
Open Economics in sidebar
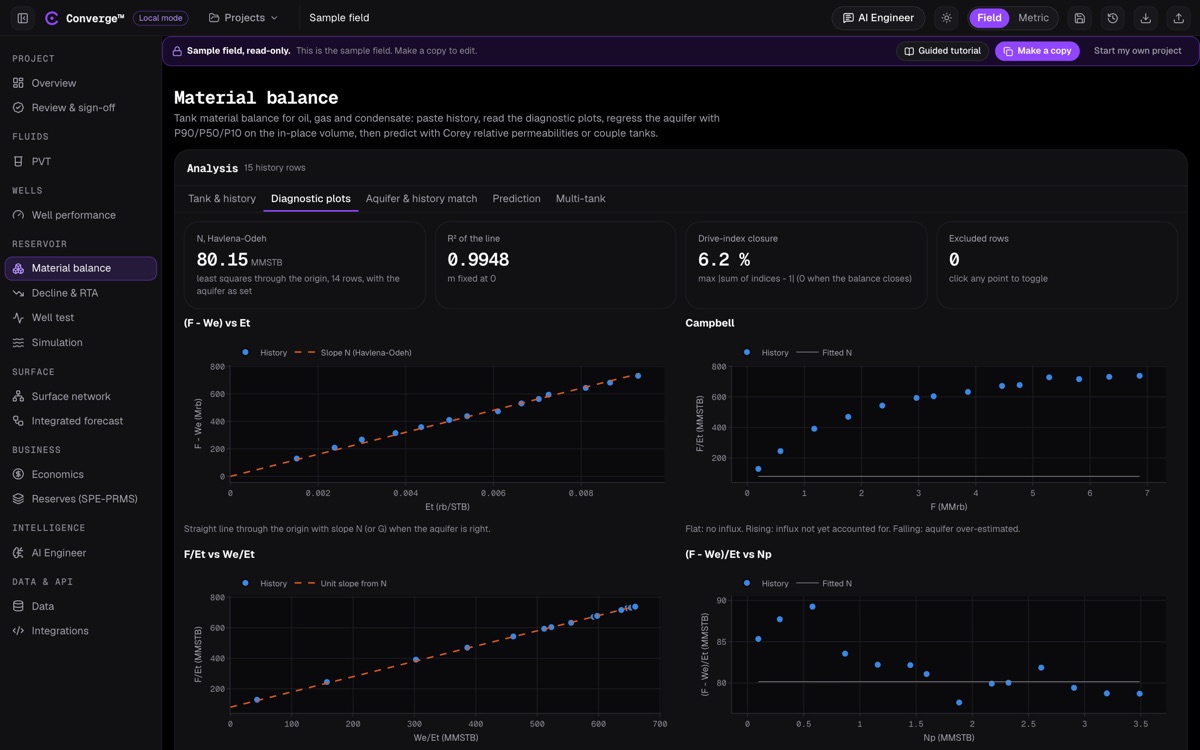coord(81,474)
